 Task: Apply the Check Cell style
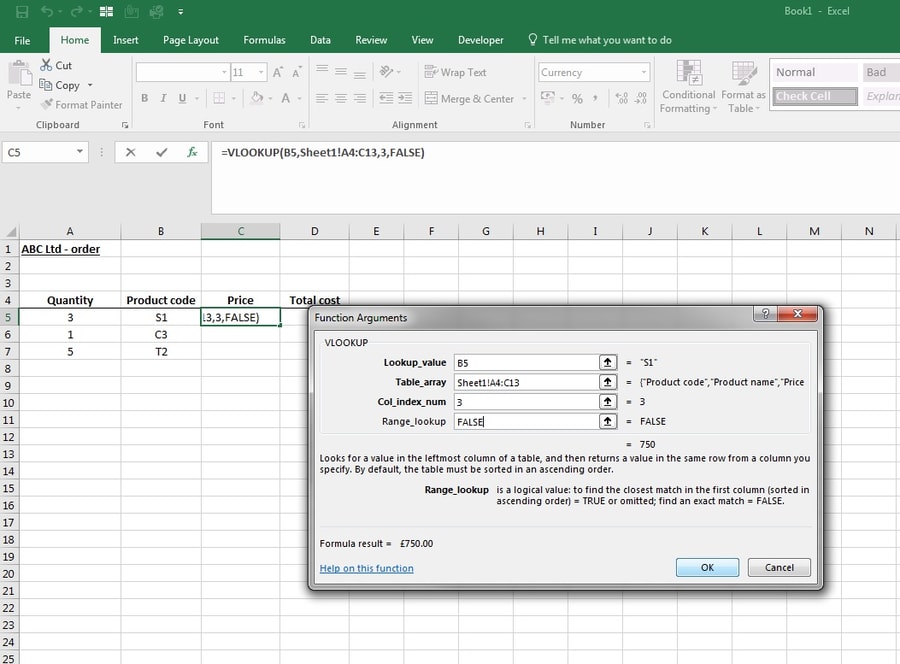(x=815, y=96)
